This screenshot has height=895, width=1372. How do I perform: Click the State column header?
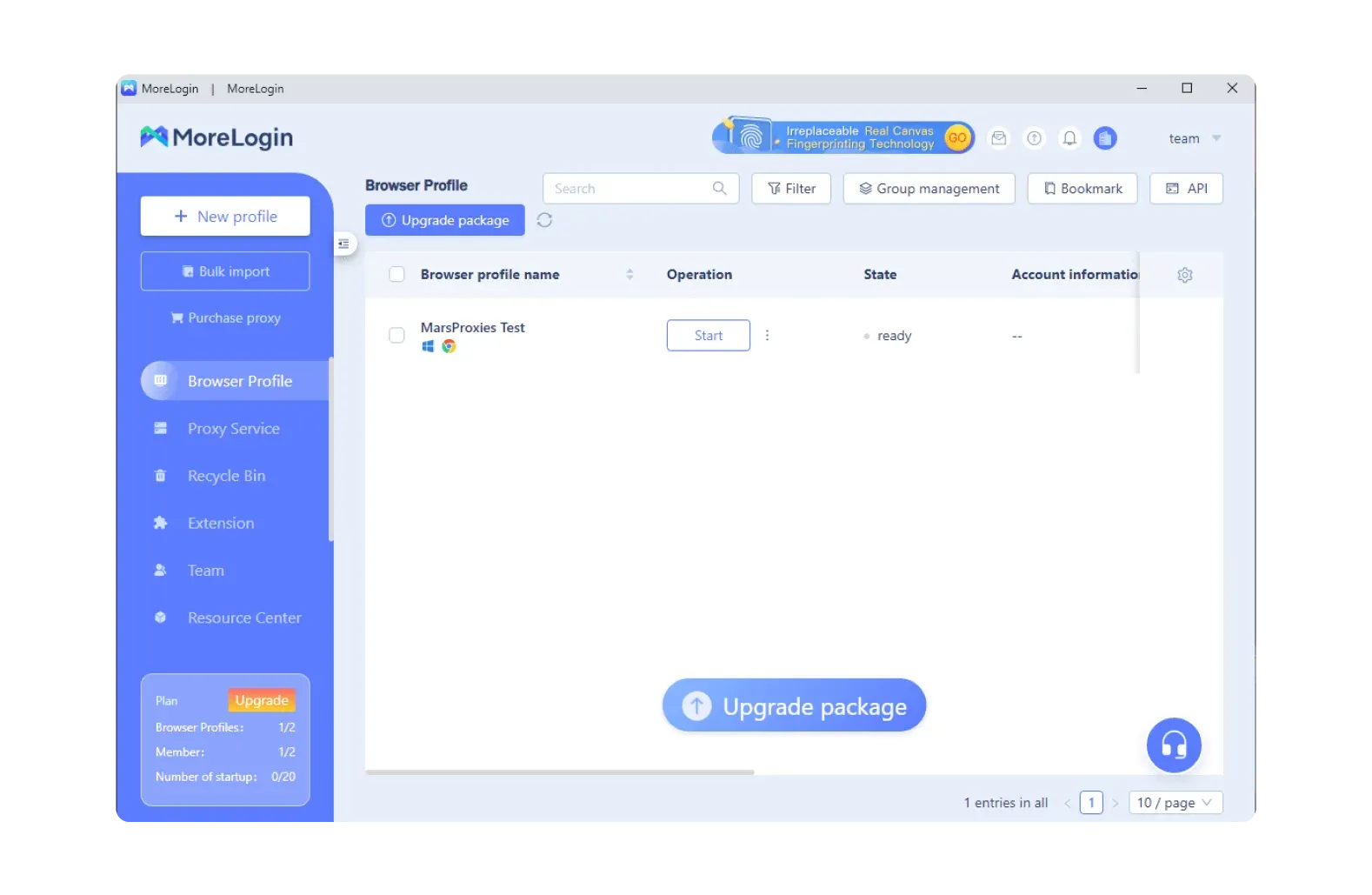coord(880,275)
